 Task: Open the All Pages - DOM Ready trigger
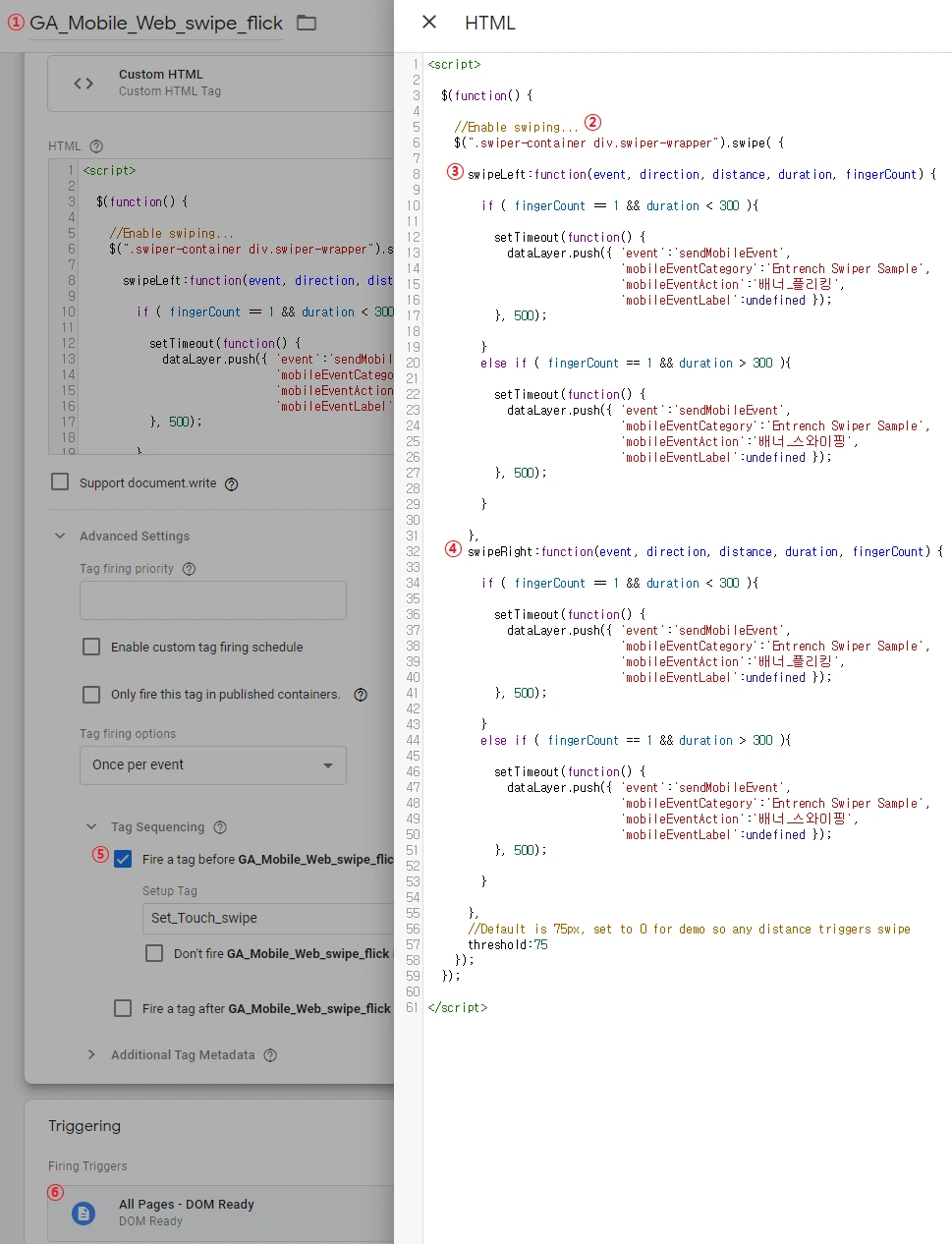pyautogui.click(x=221, y=1214)
